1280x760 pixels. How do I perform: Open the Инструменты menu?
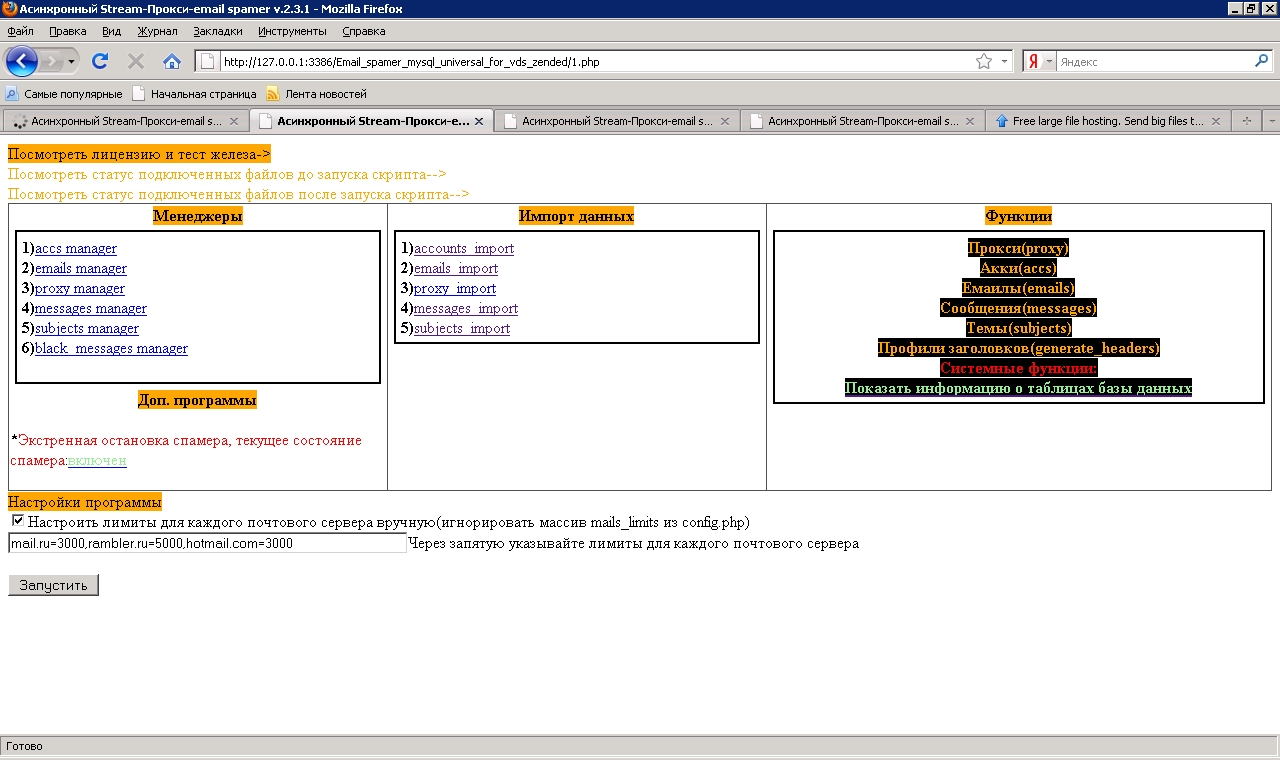tap(292, 31)
